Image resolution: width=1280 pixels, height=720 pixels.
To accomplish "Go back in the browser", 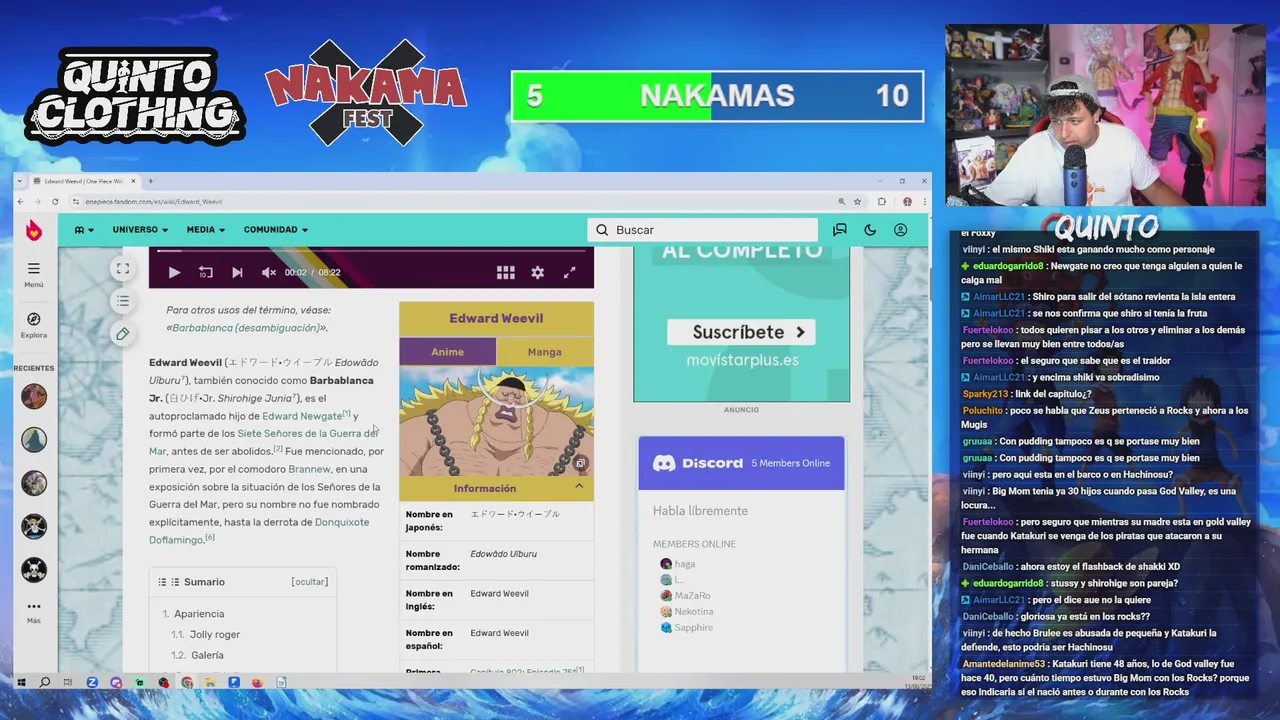I will (x=21, y=202).
